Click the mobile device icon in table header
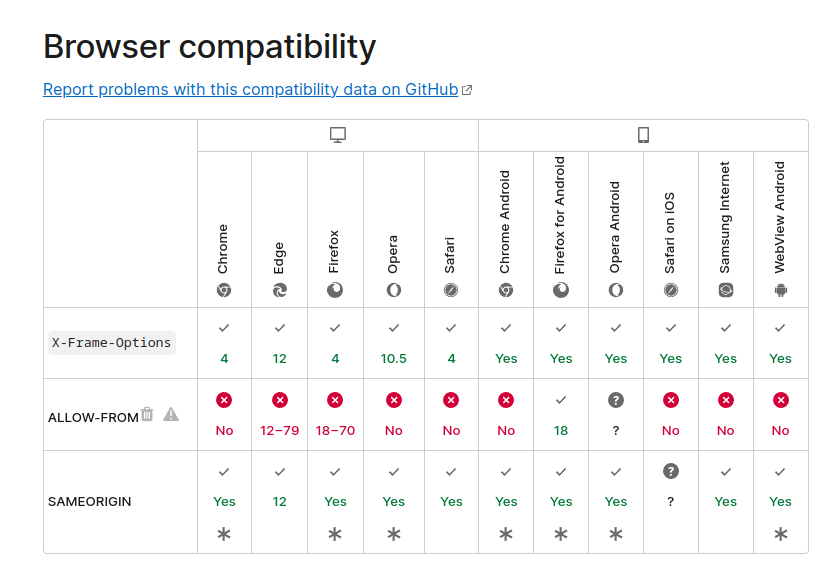This screenshot has width=821, height=572. 644,135
